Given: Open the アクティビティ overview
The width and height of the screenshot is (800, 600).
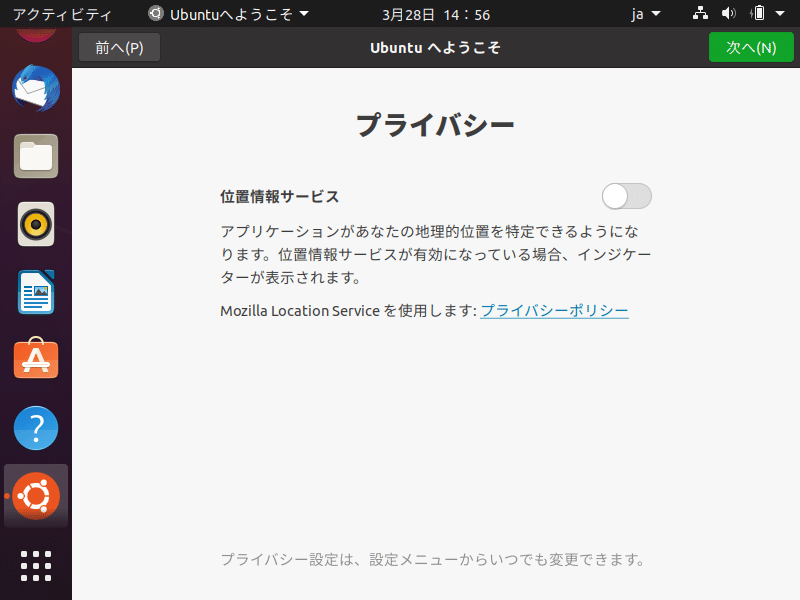Looking at the screenshot, I should (x=62, y=14).
